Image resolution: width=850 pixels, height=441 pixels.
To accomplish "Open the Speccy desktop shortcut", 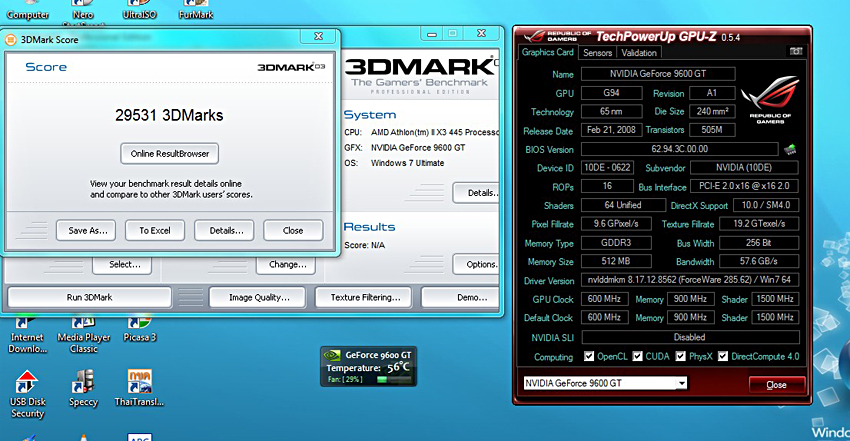I will [83, 388].
